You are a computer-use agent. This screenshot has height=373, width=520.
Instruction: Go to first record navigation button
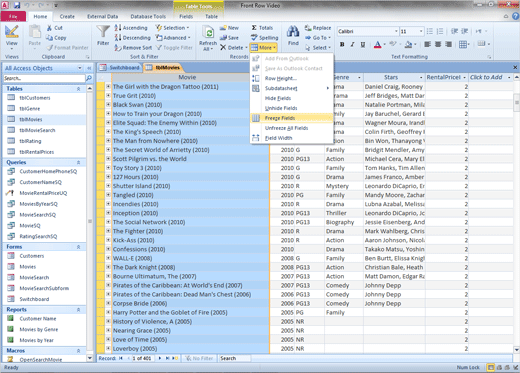pyautogui.click(x=121, y=358)
